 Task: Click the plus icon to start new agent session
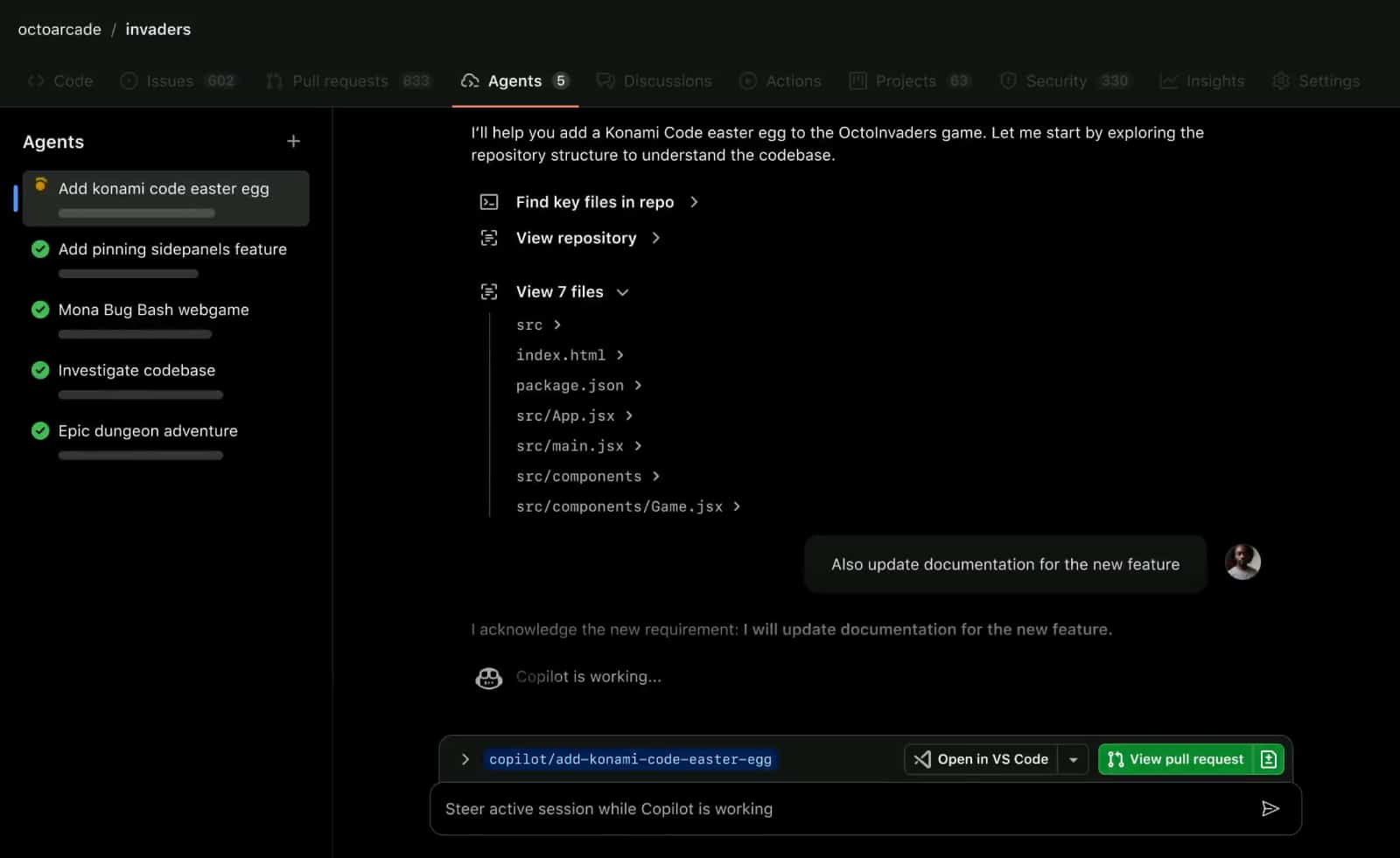(293, 141)
